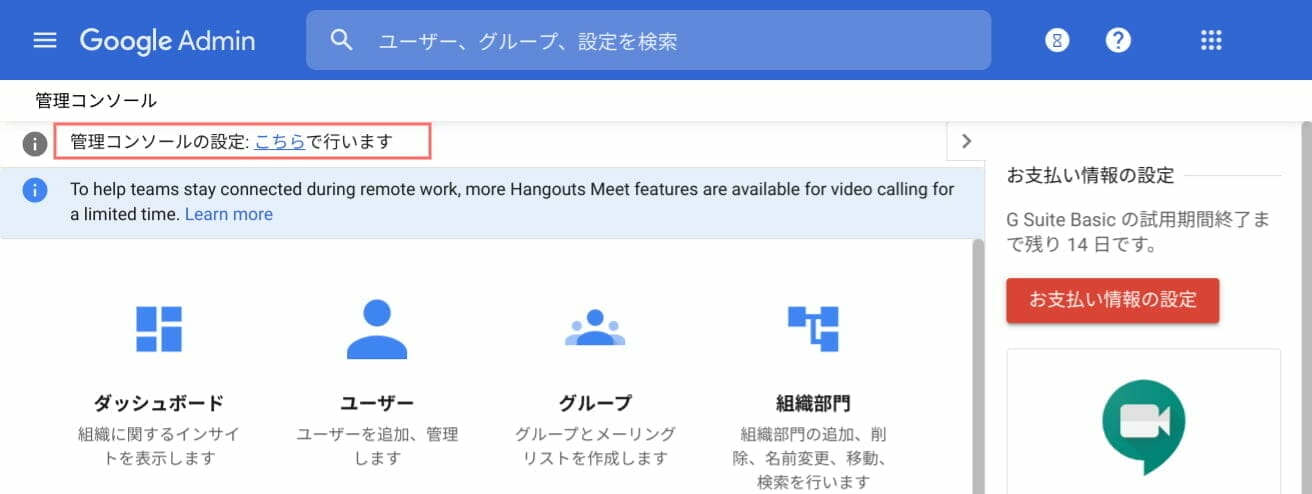Click the G Suite Basic trial period text
Image resolution: width=1312 pixels, height=494 pixels.
(x=1138, y=231)
